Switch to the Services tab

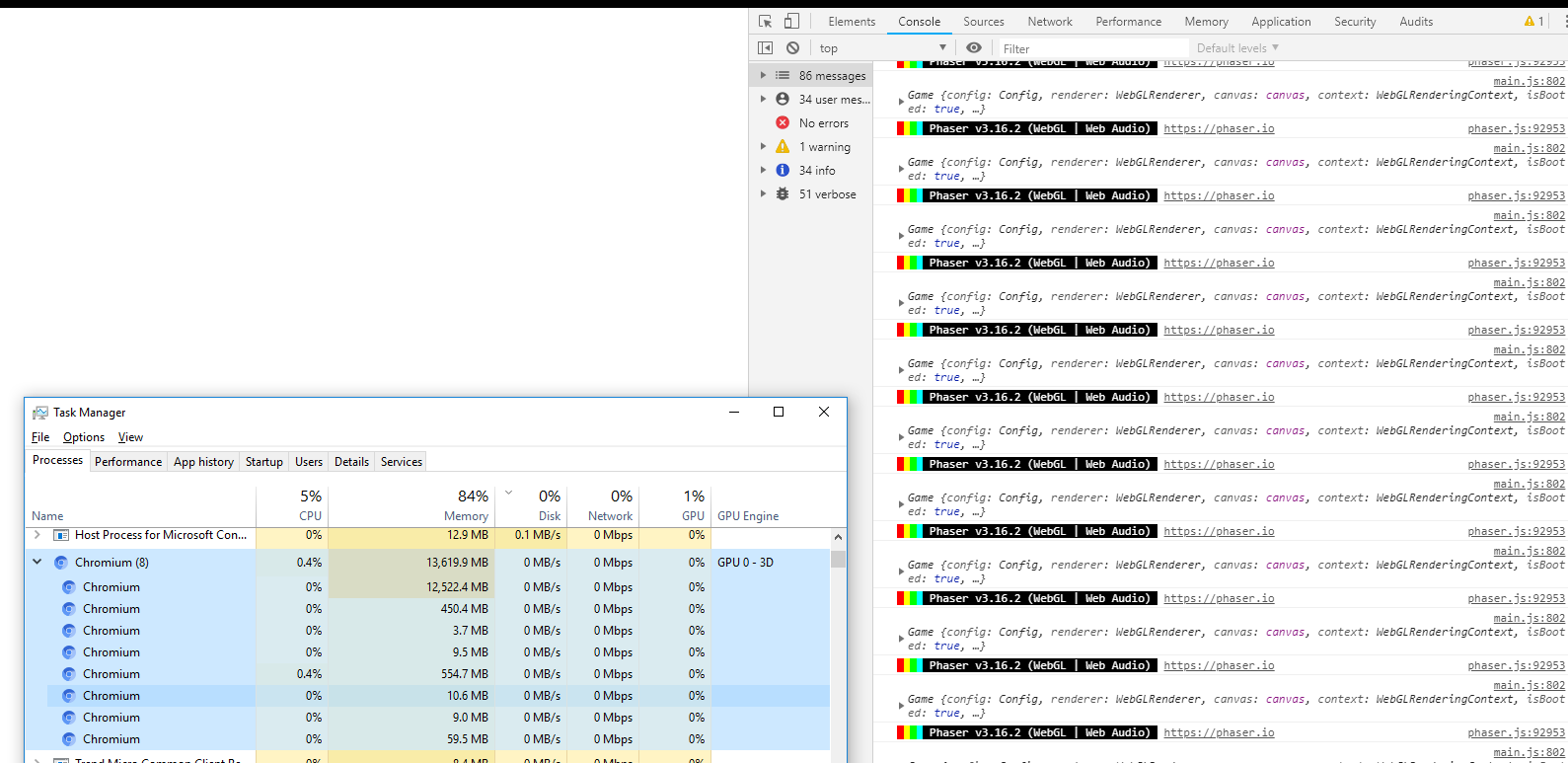[x=402, y=462]
